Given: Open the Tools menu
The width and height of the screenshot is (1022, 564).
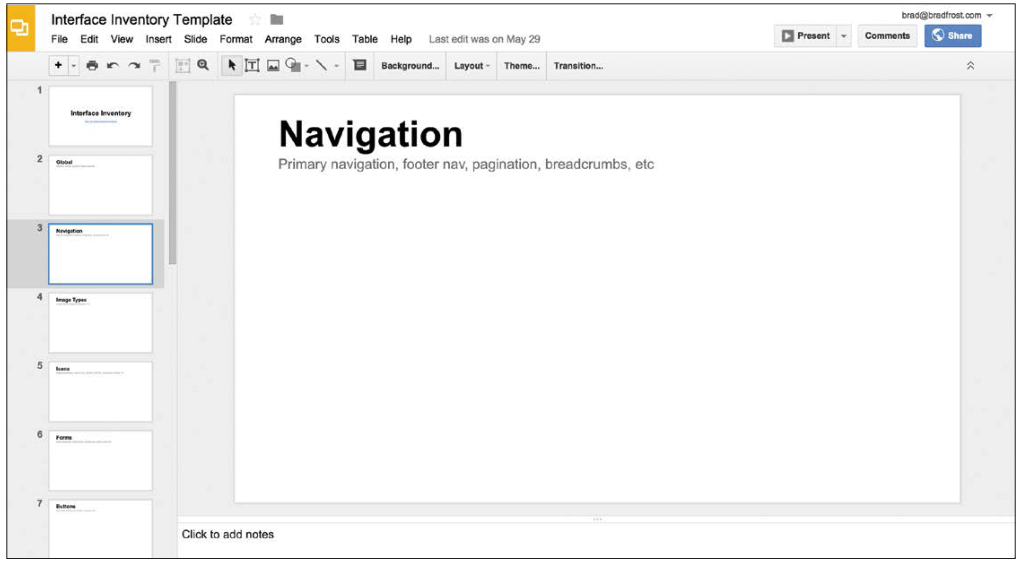Looking at the screenshot, I should [x=327, y=39].
